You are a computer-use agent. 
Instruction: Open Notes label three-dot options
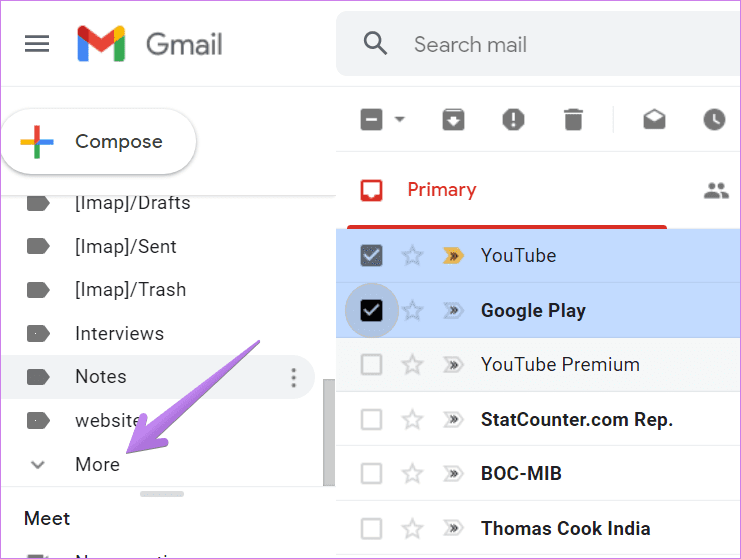tap(293, 378)
